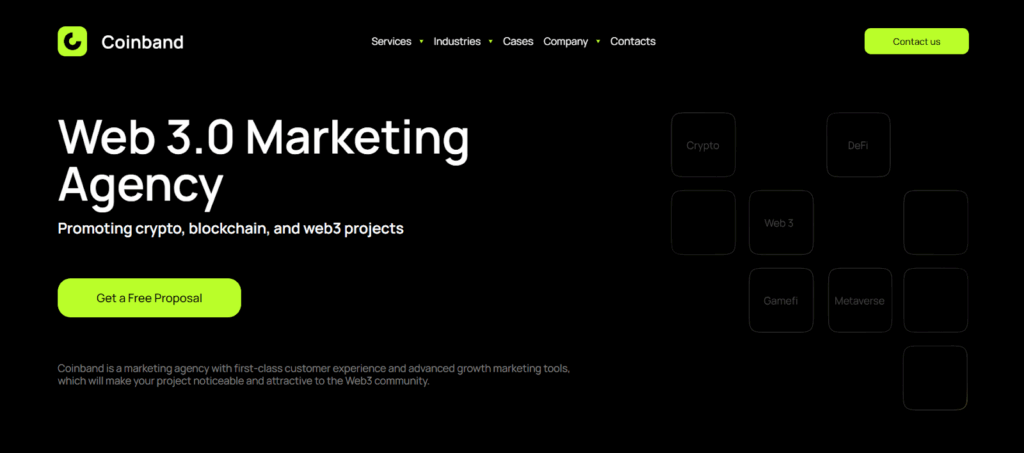Screen dimensions: 1024x453
Task: Click the Web 3.0 Marketing Agency heading
Action: click(263, 161)
